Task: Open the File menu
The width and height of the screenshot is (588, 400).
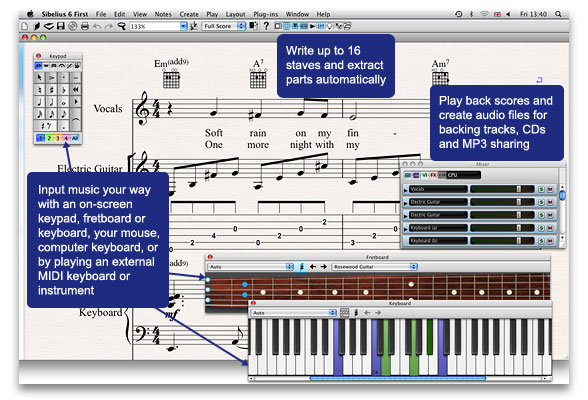Action: pos(101,14)
